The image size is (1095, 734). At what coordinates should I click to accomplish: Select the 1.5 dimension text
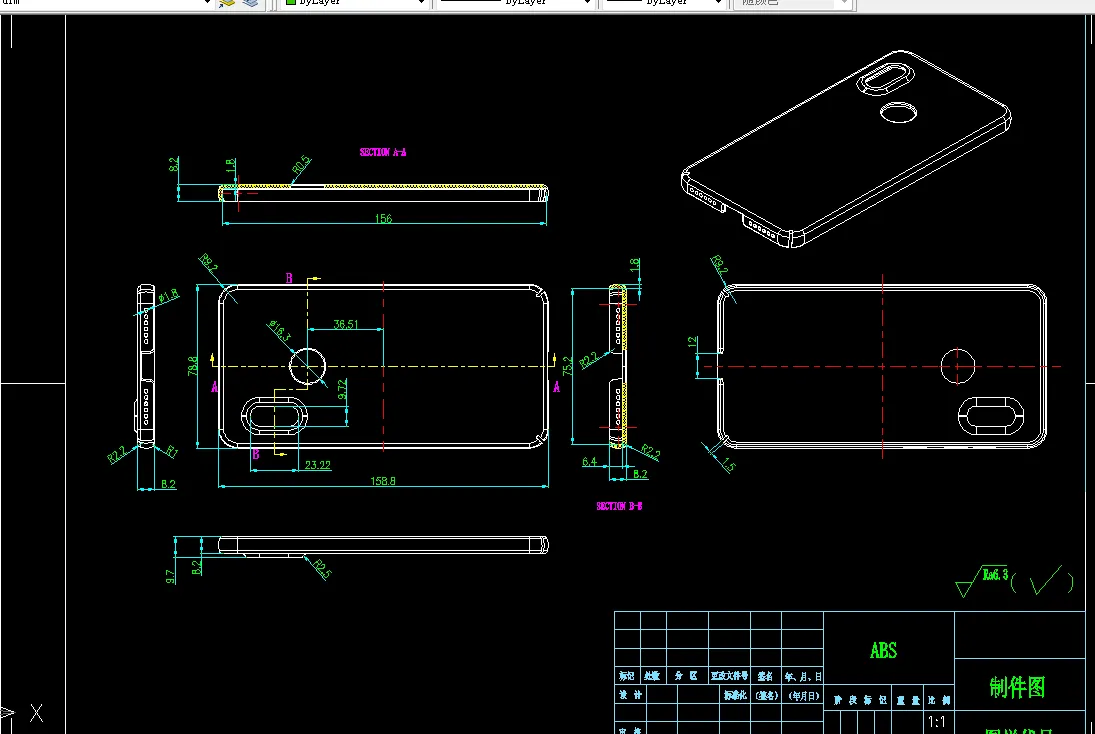point(728,464)
